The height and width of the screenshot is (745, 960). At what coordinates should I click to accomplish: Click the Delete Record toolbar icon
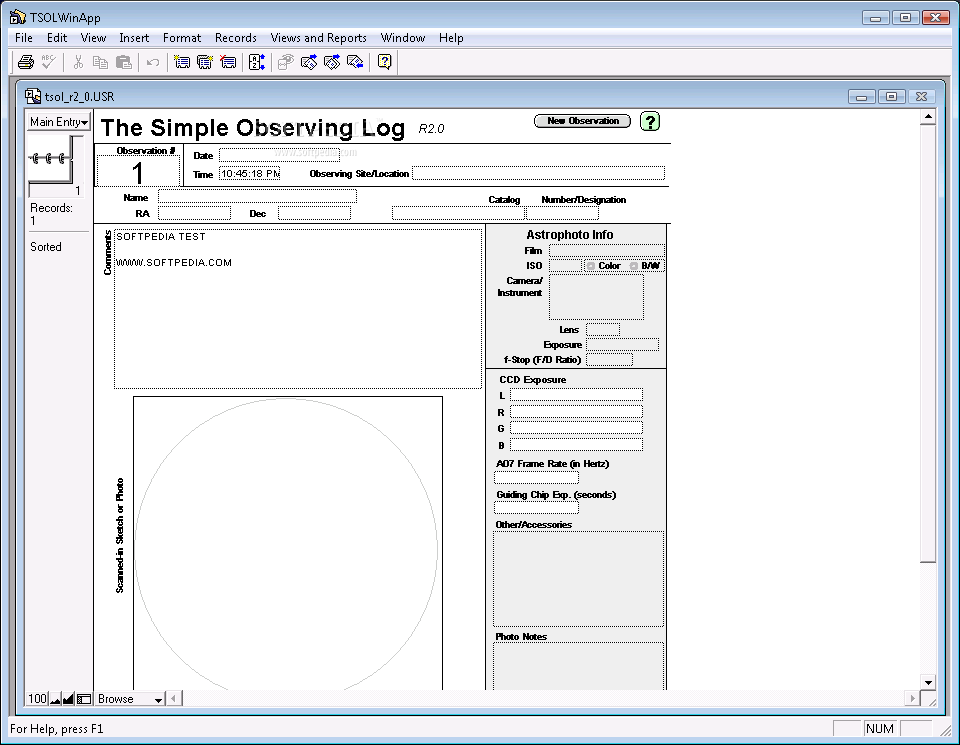pyautogui.click(x=228, y=62)
